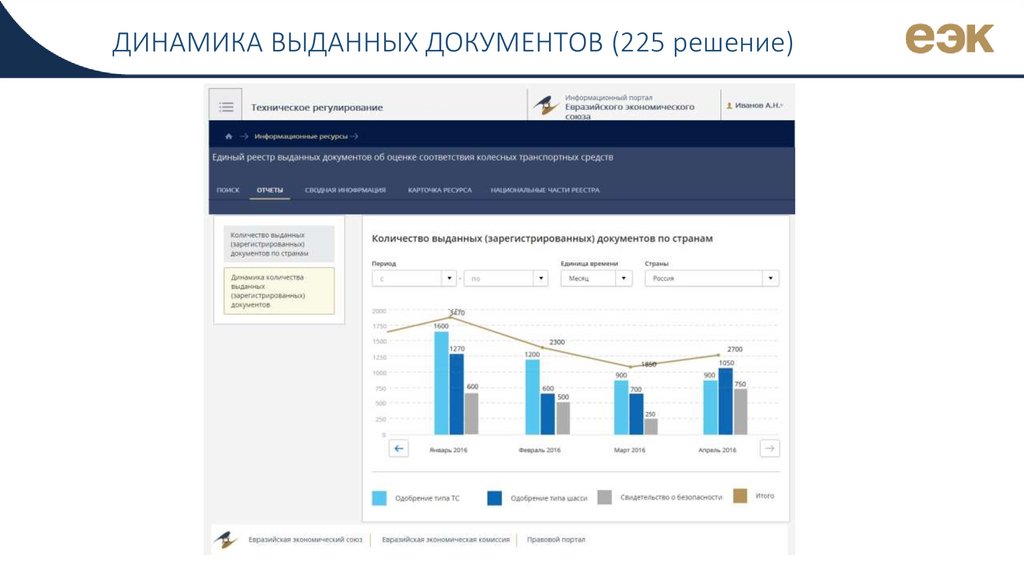
Task: Open the Страны dropdown showing Россия
Action: pos(710,280)
